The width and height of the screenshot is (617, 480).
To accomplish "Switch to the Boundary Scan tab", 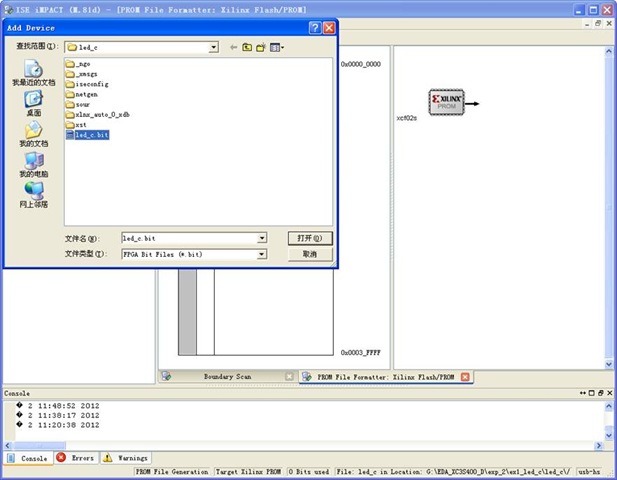I will click(x=227, y=377).
